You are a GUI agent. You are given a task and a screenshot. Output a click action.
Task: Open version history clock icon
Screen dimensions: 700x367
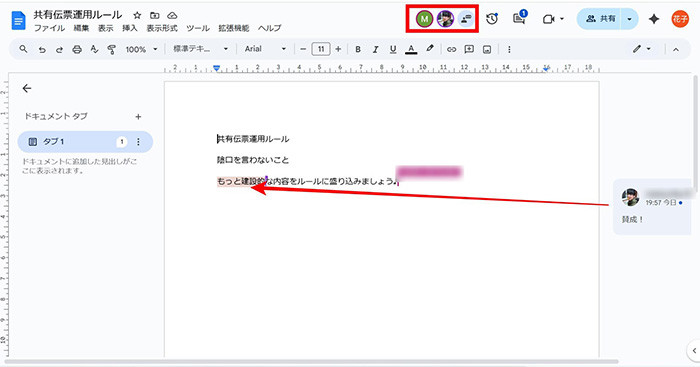tap(492, 19)
